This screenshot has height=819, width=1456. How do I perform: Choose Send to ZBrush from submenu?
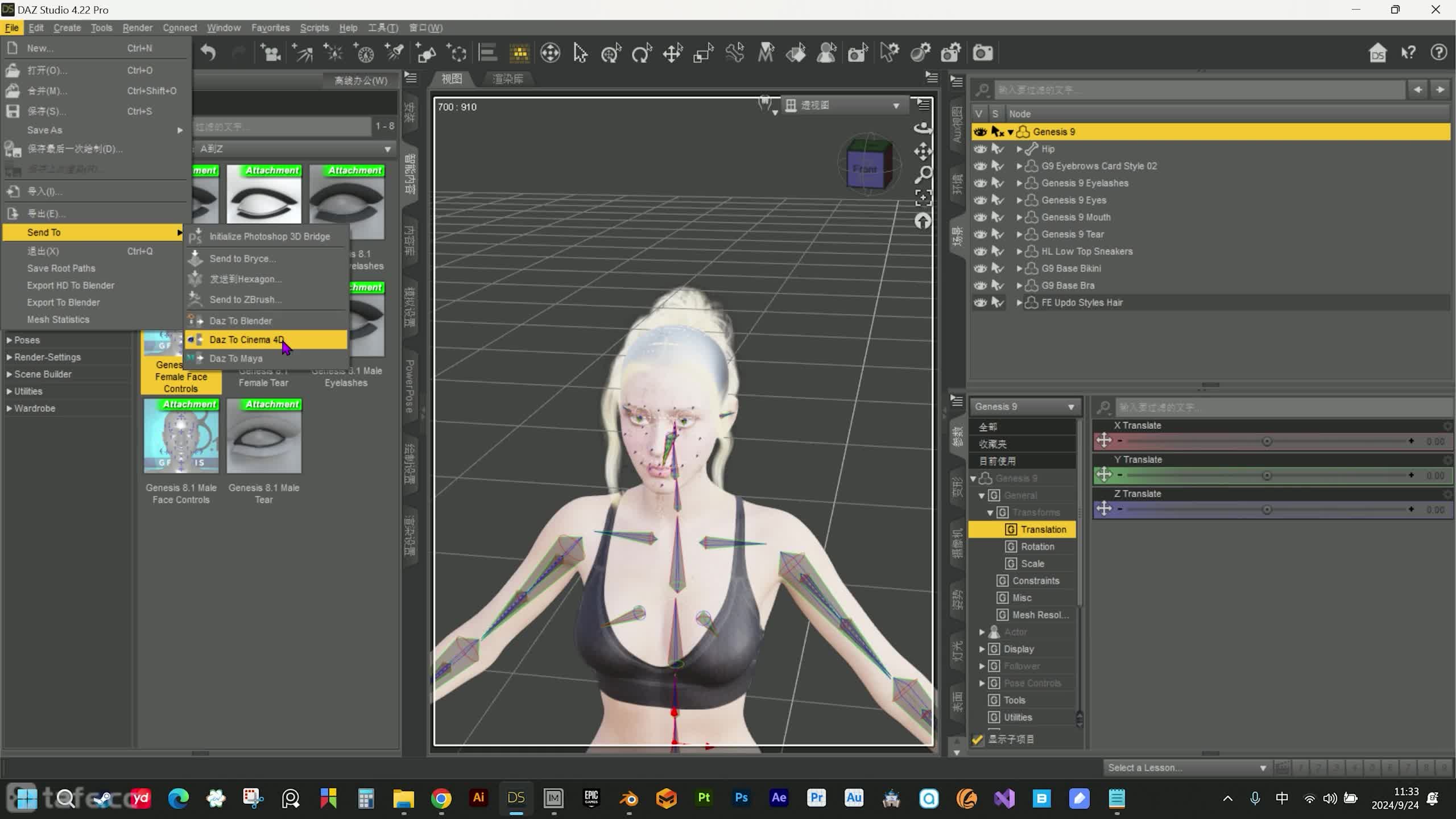pos(266,300)
